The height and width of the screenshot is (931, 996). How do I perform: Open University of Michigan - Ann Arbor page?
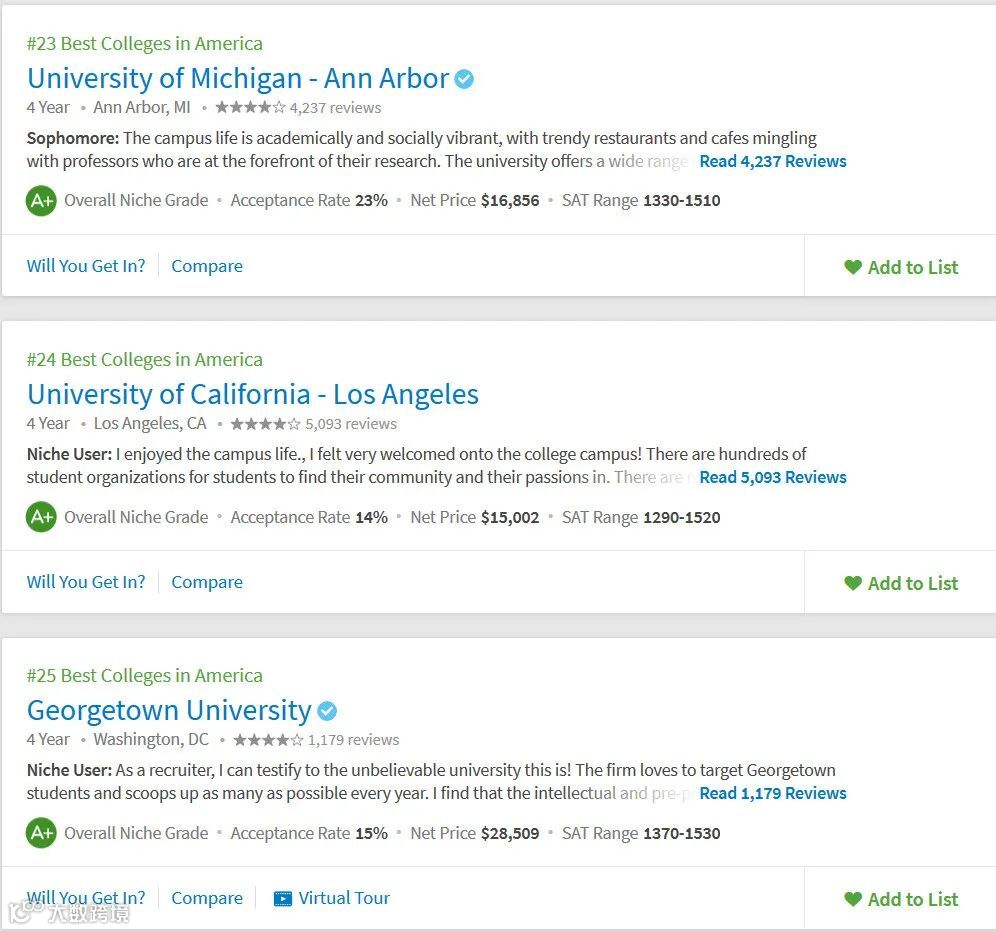click(x=238, y=79)
